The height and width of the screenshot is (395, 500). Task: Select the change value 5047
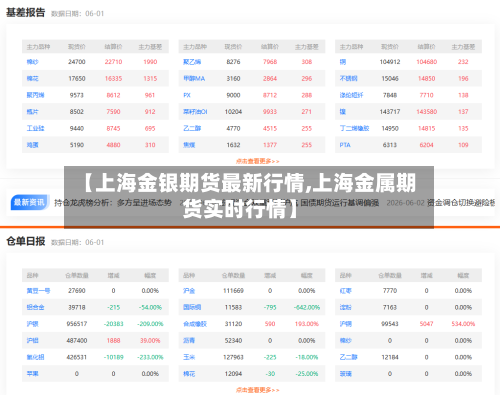click(426, 324)
